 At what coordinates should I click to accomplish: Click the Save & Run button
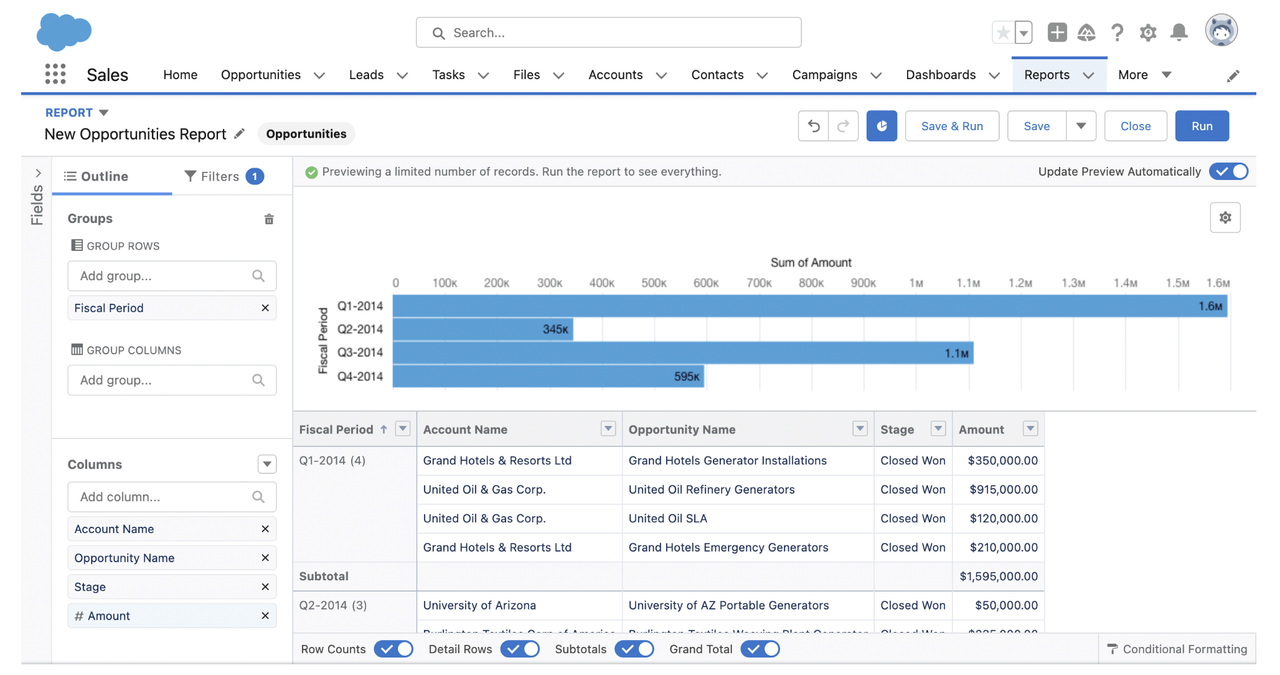pos(952,126)
